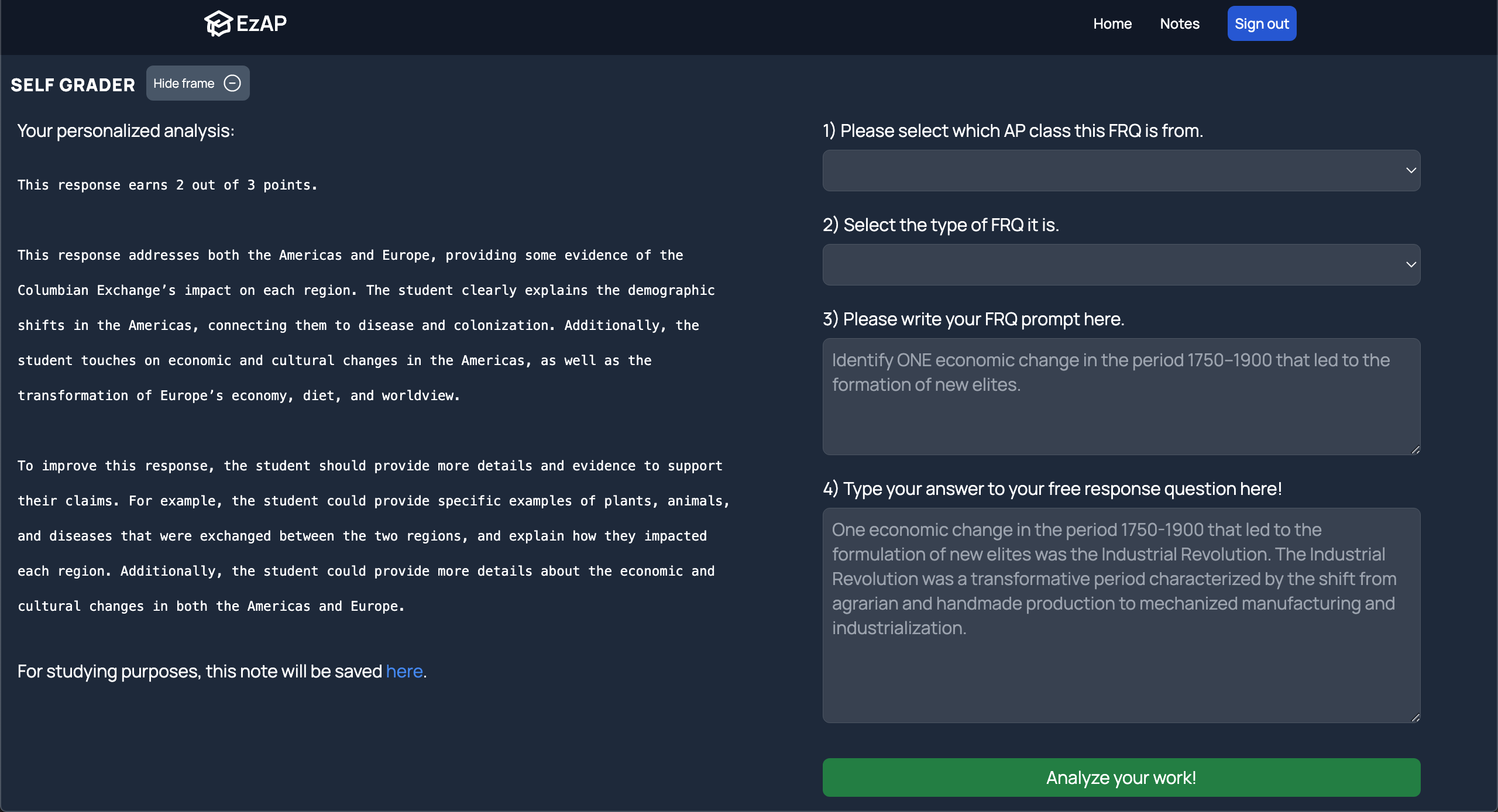
Task: Click the SELF GRADER heading
Action: 73,85
